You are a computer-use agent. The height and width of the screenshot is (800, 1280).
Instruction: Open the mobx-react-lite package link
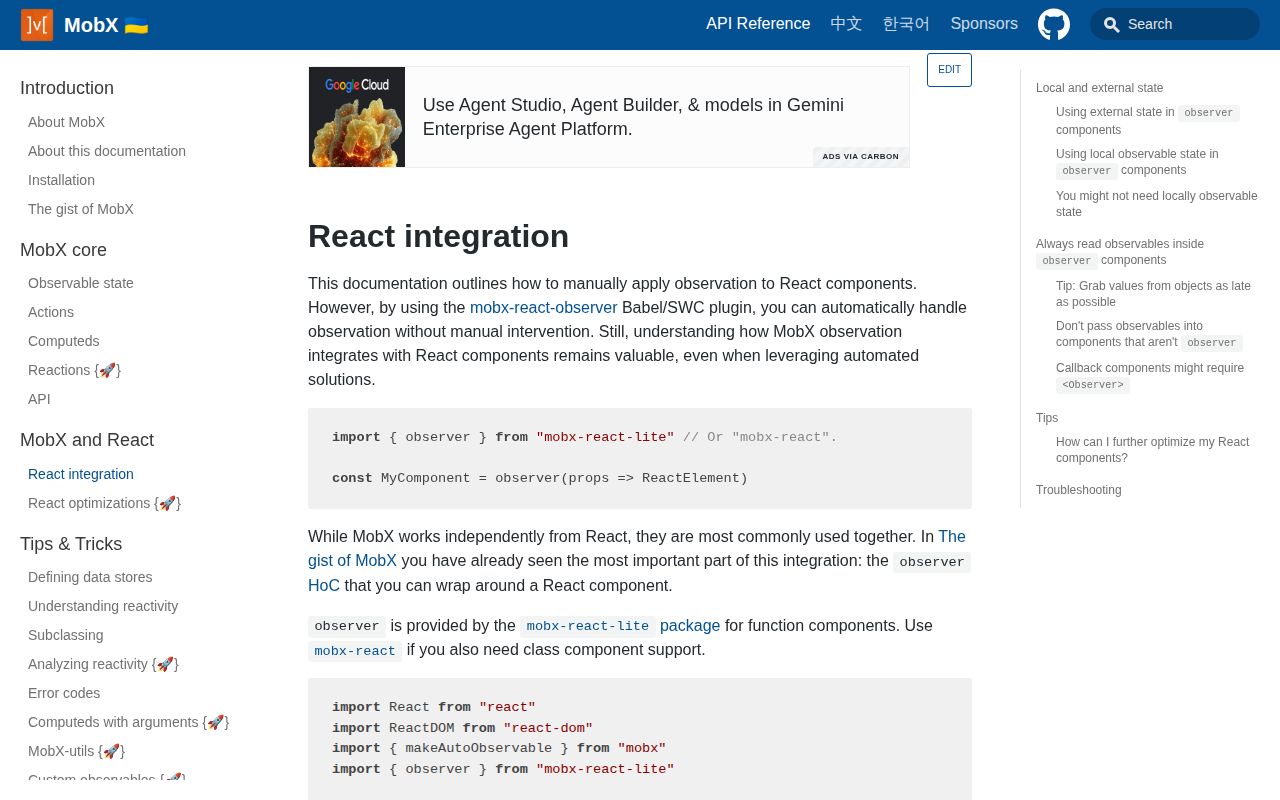click(620, 626)
